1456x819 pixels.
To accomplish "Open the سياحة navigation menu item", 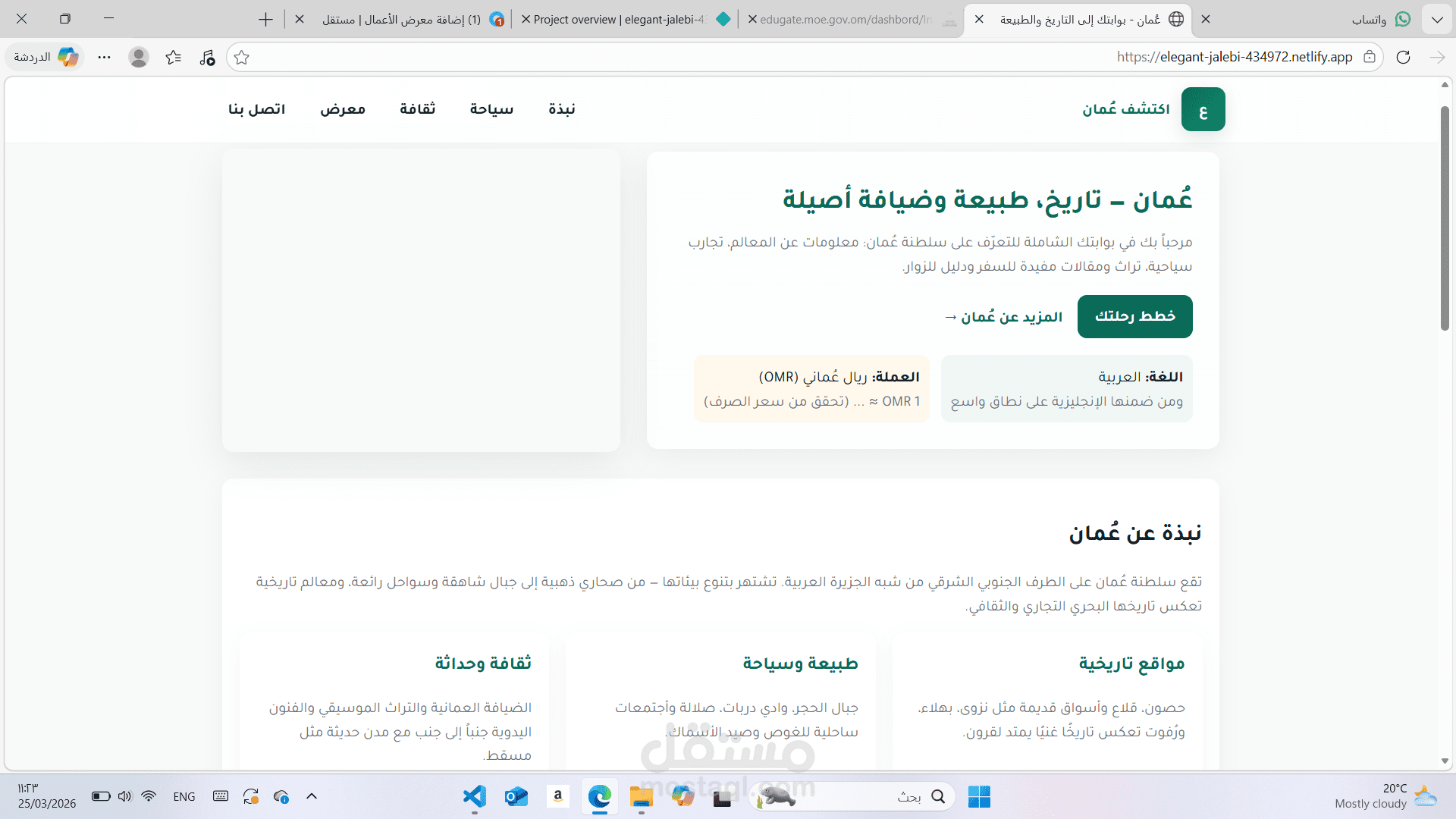I will [491, 110].
